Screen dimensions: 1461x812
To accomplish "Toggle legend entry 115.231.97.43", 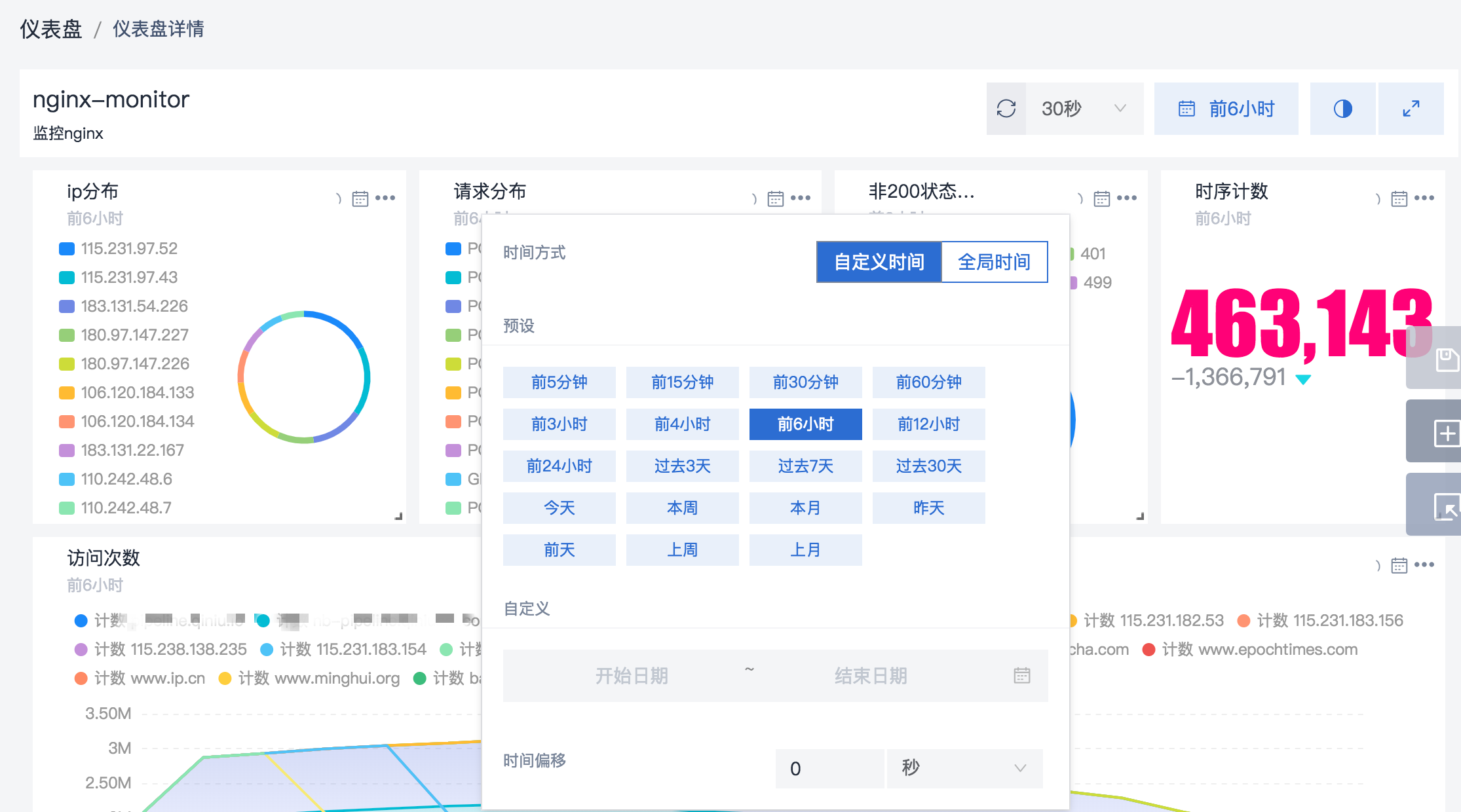I will coord(119,278).
